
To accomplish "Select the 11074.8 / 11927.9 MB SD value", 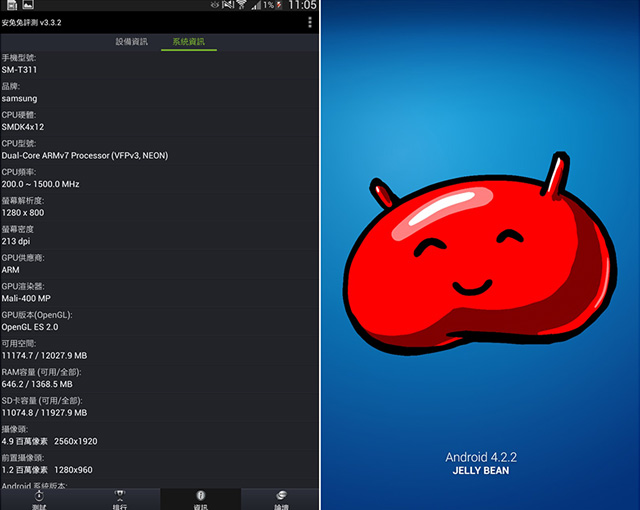I will (44, 412).
